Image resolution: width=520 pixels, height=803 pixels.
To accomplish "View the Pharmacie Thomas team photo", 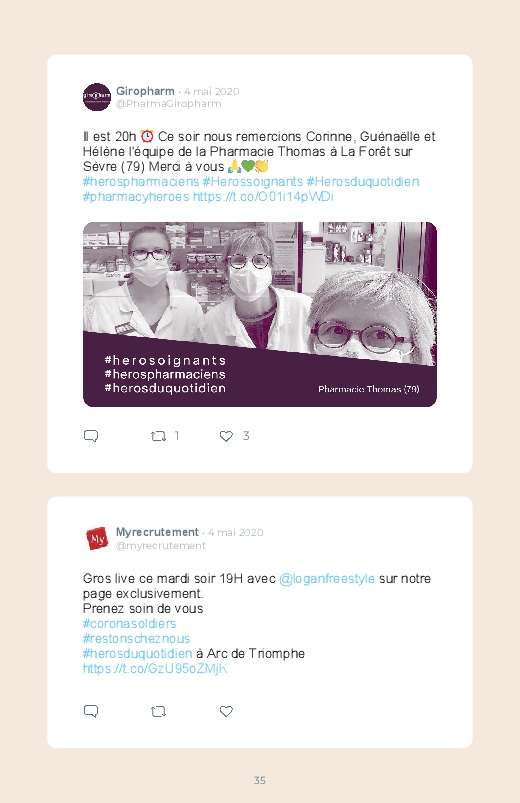I will [x=260, y=314].
